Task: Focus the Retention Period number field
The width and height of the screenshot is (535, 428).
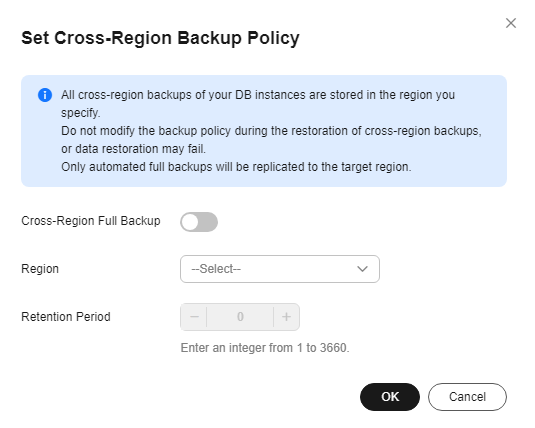Action: 240,317
